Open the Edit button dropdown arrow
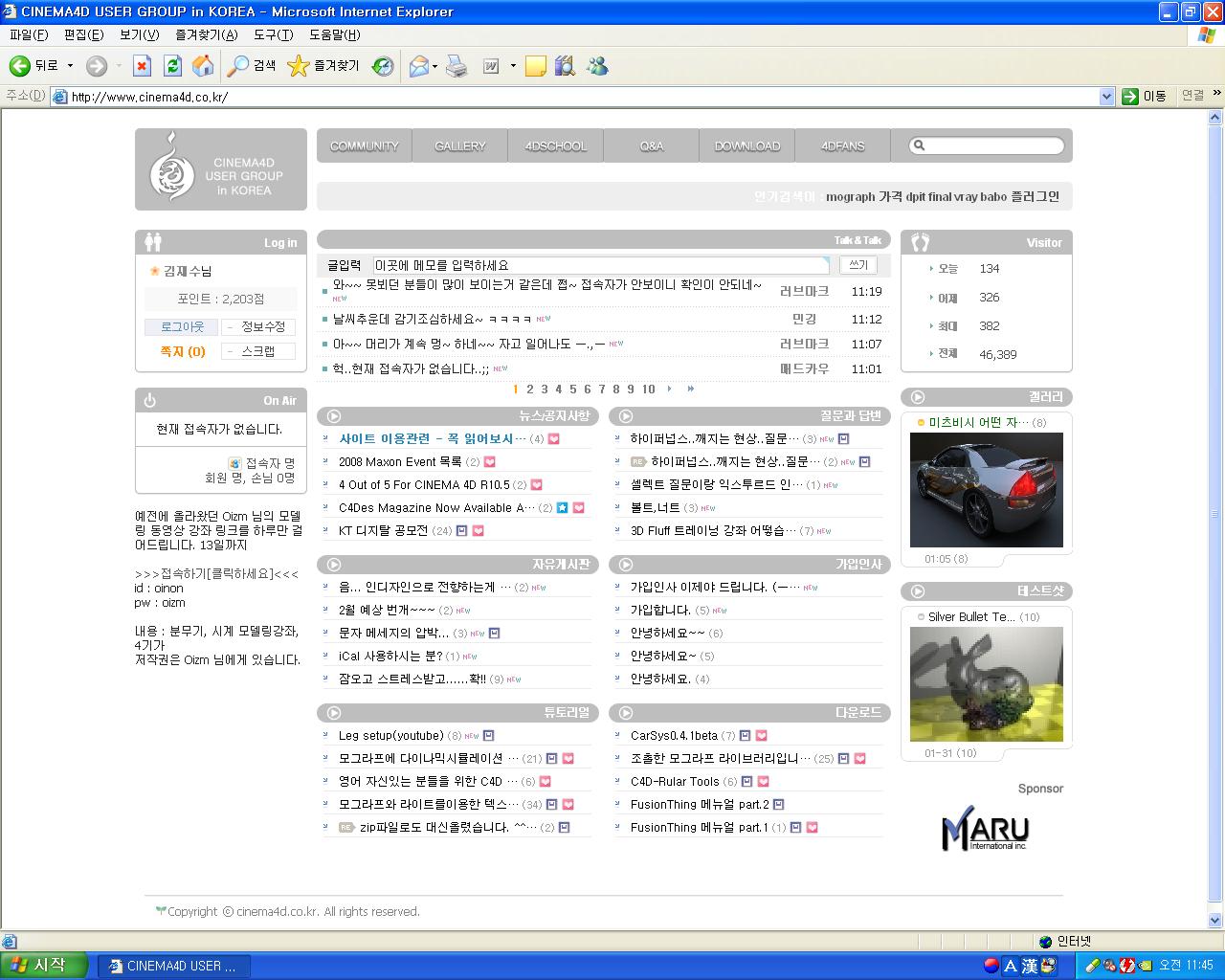The width and height of the screenshot is (1225, 980). pyautogui.click(x=513, y=66)
